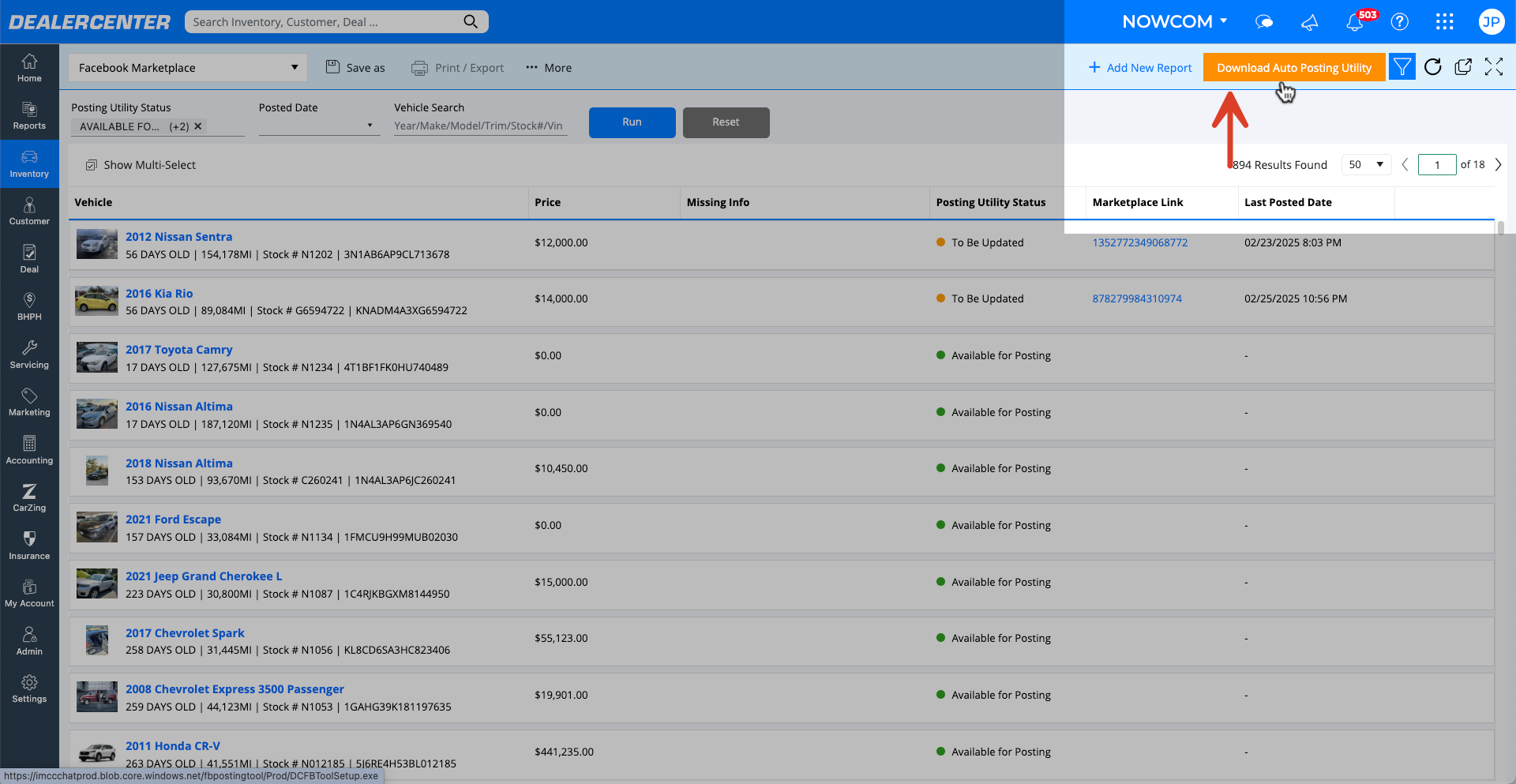Open the Admin sidebar section

tap(29, 641)
